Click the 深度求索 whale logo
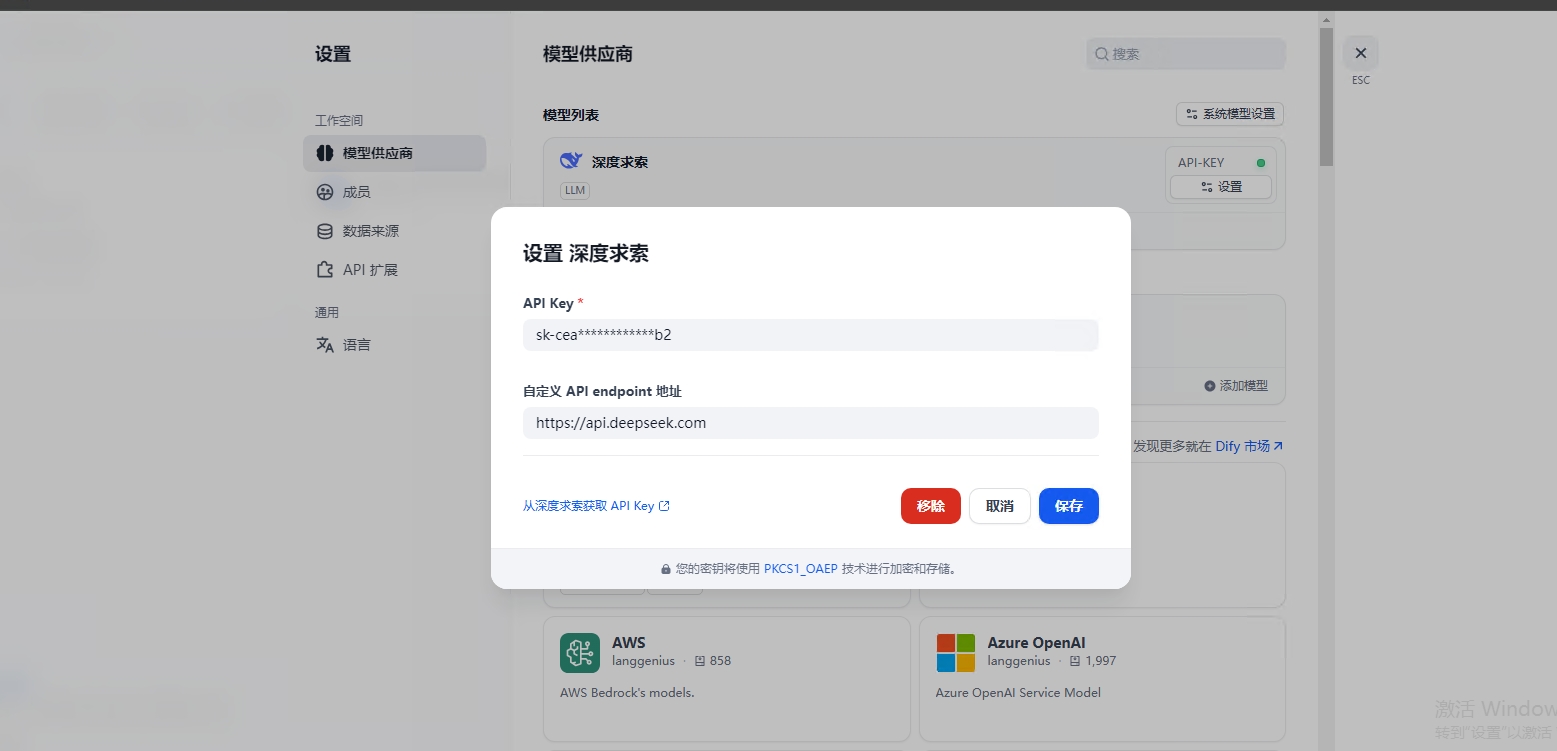The height and width of the screenshot is (751, 1557). (571, 161)
